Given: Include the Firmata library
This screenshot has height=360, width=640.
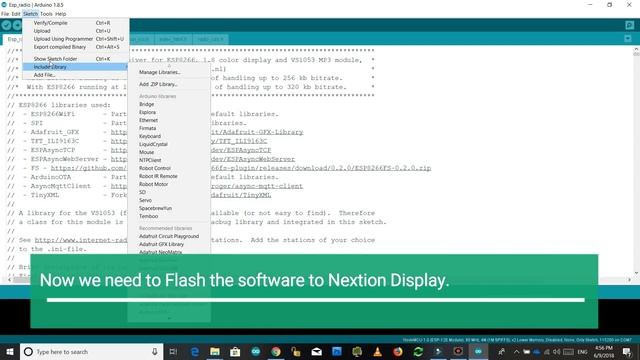Looking at the screenshot, I should click(169, 128).
